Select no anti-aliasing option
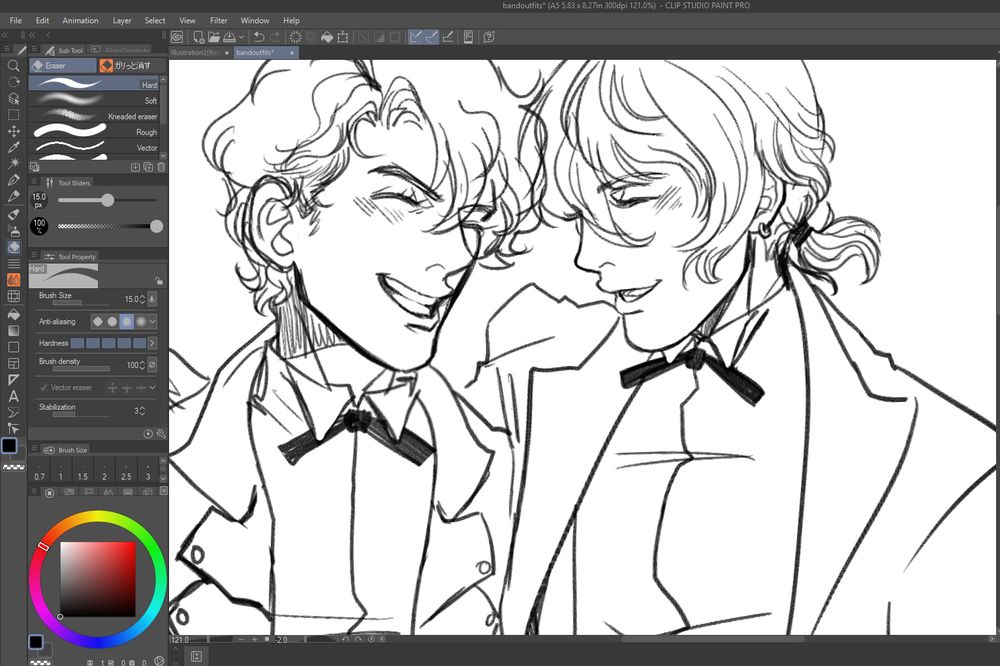 98,322
